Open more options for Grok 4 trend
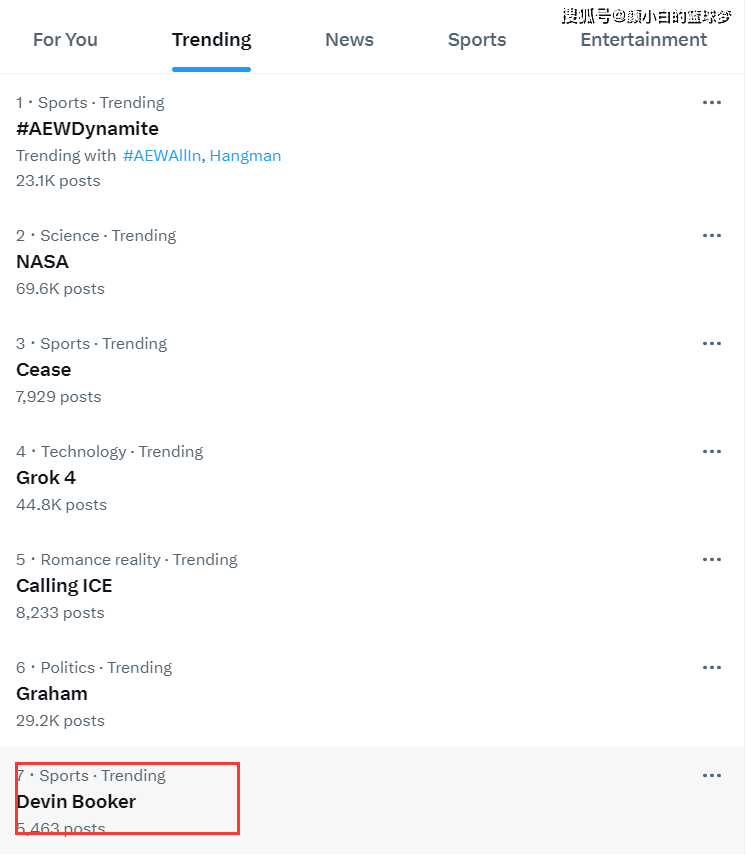The width and height of the screenshot is (746, 855). pos(712,452)
